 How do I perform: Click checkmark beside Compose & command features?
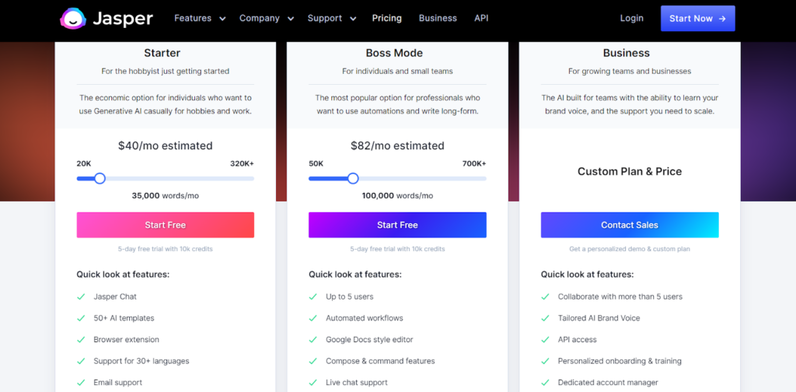pos(313,361)
